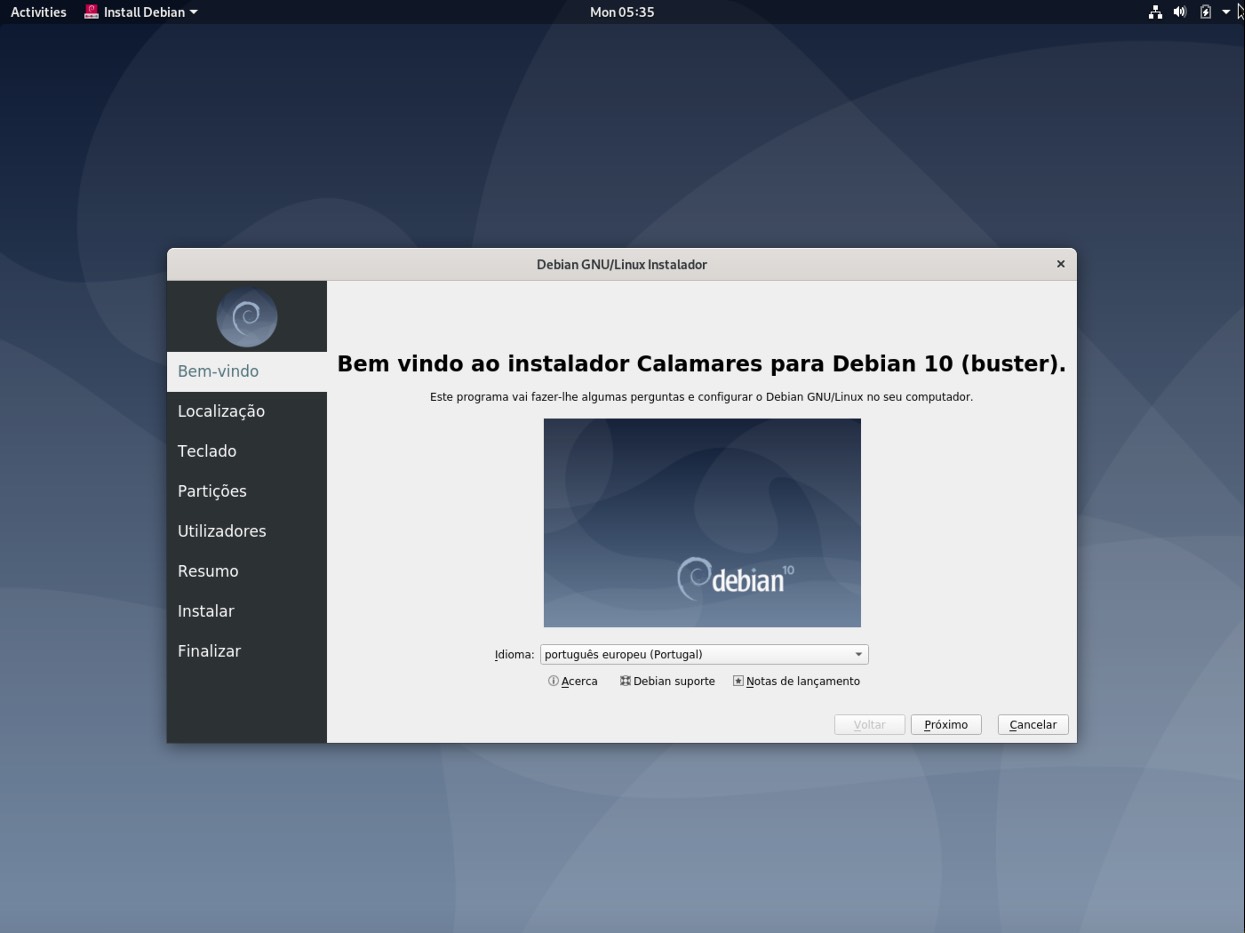Click the globe icon before Debian suporte
This screenshot has width=1245, height=933.
pos(625,680)
